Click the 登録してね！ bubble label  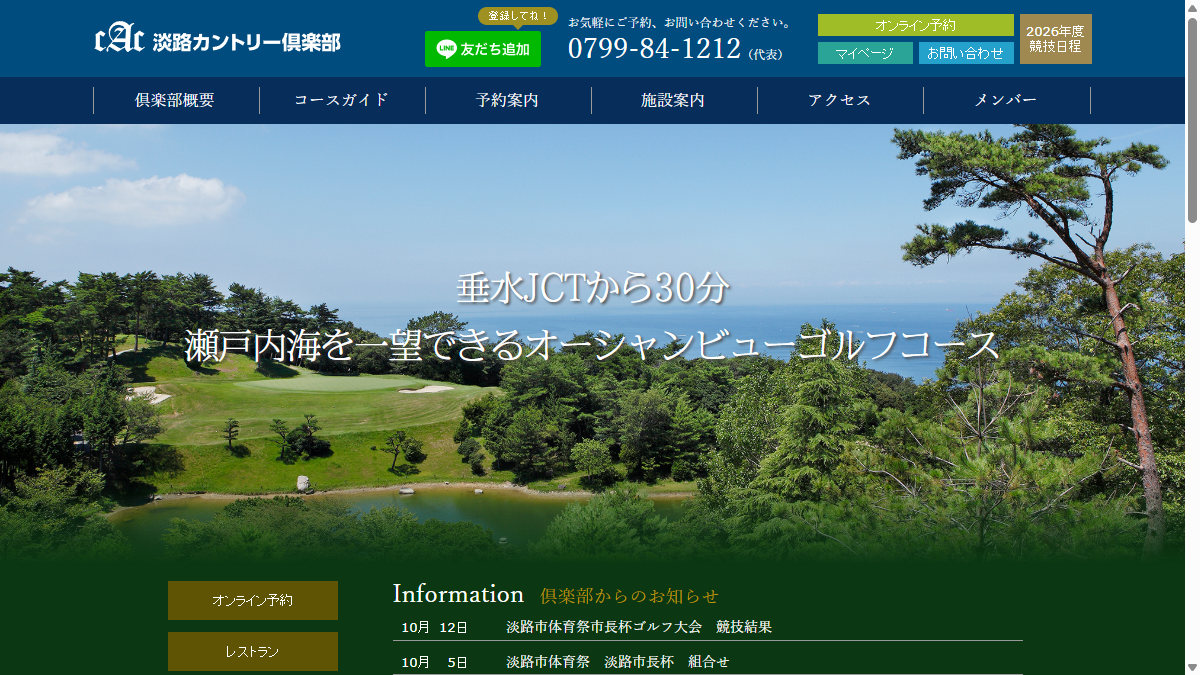click(x=518, y=16)
